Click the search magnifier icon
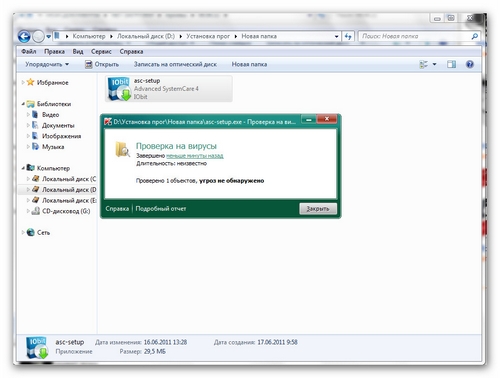The height and width of the screenshot is (378, 500). [x=475, y=36]
